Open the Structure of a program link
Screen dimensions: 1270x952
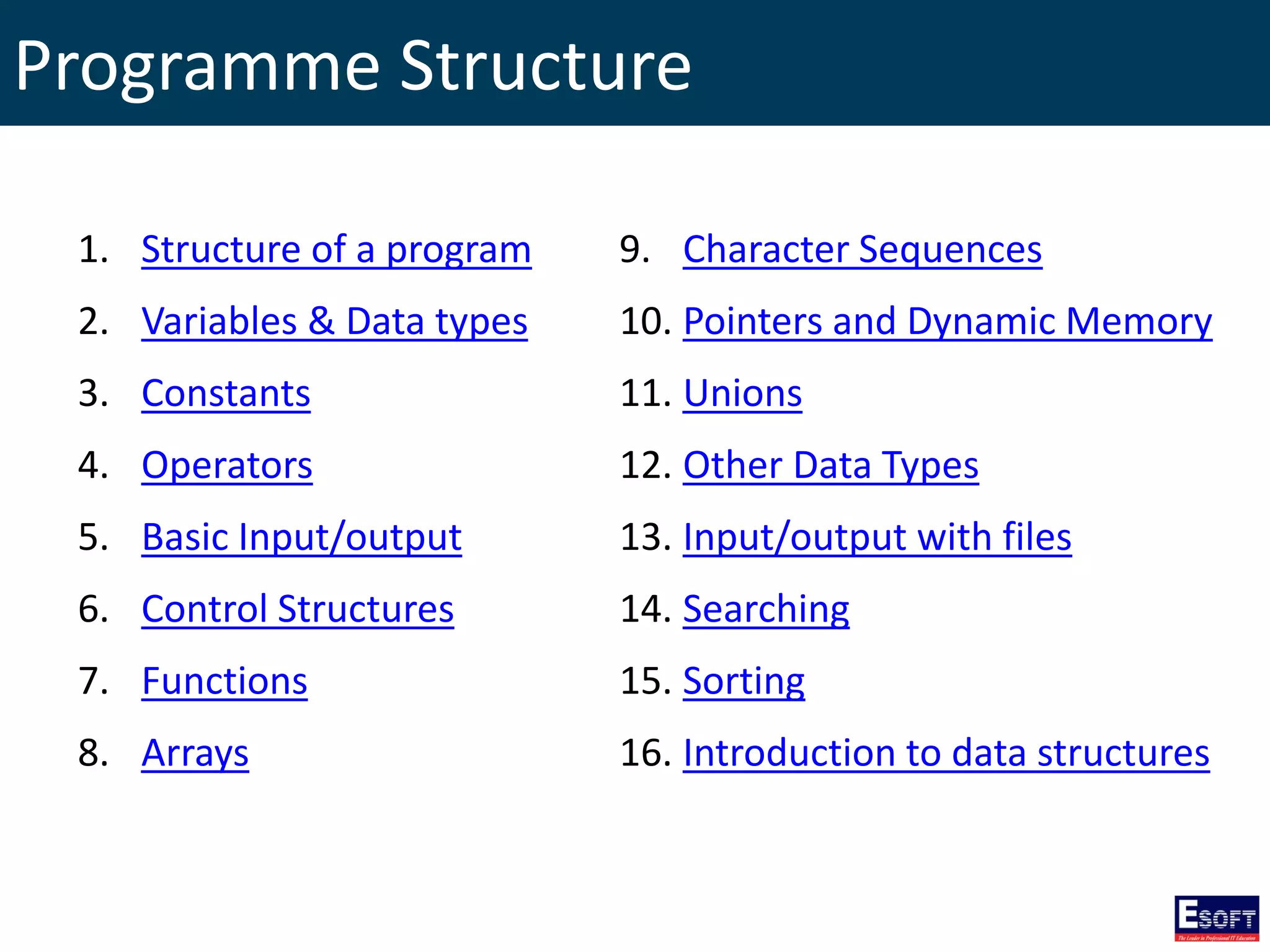336,250
